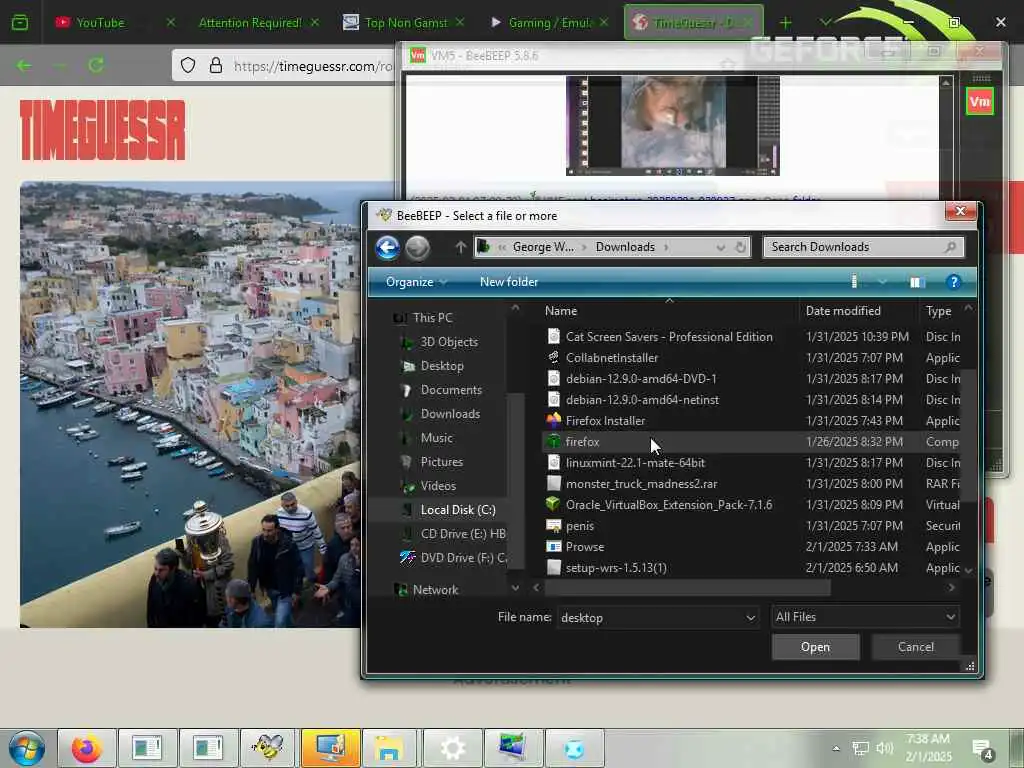Select Music in the sidebar
This screenshot has height=768, width=1024.
436,438
